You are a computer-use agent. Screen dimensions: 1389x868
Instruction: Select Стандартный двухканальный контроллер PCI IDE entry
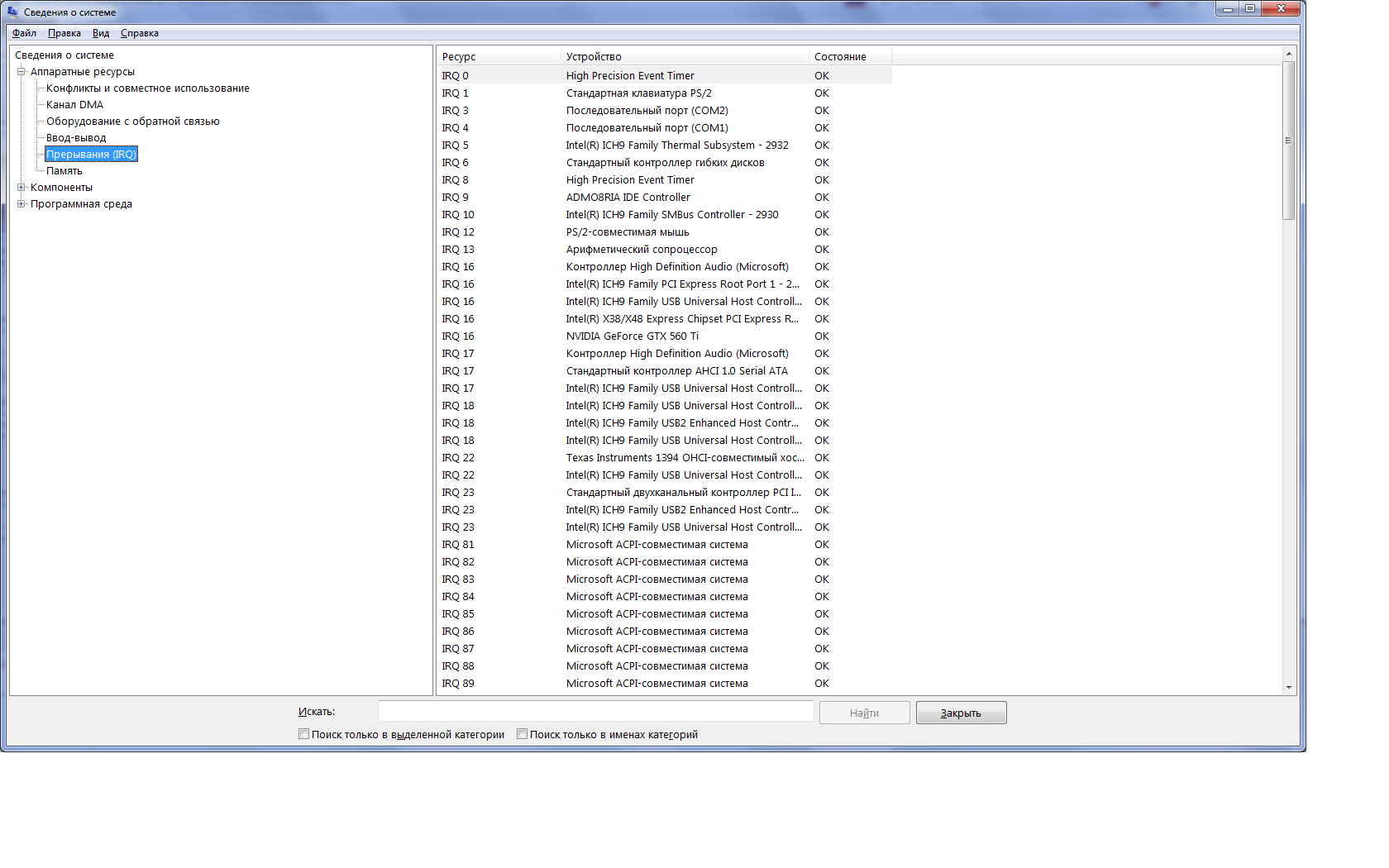[x=664, y=492]
